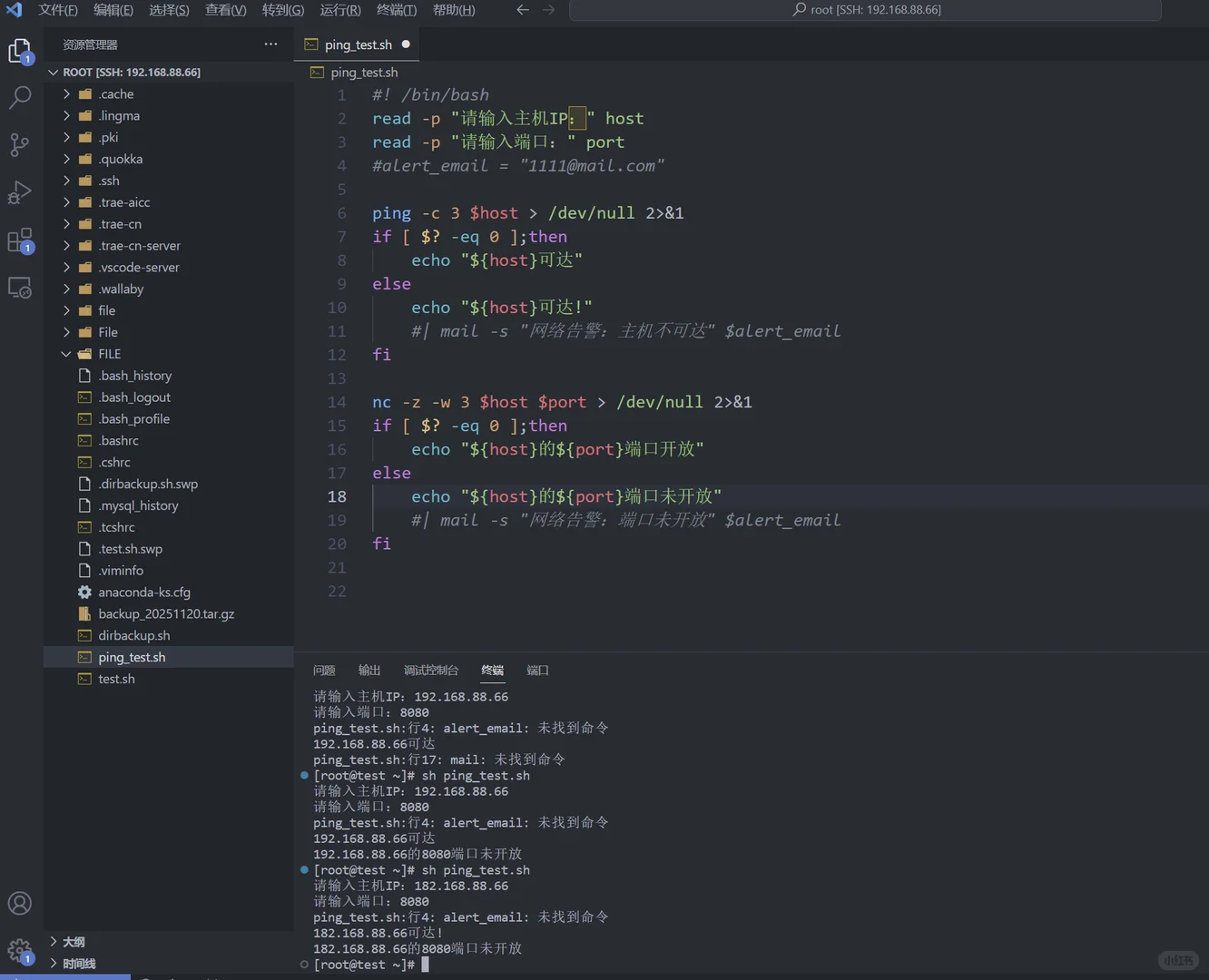The height and width of the screenshot is (980, 1209).
Task: Collapse the uppercase FILE folder
Action: click(x=169, y=354)
